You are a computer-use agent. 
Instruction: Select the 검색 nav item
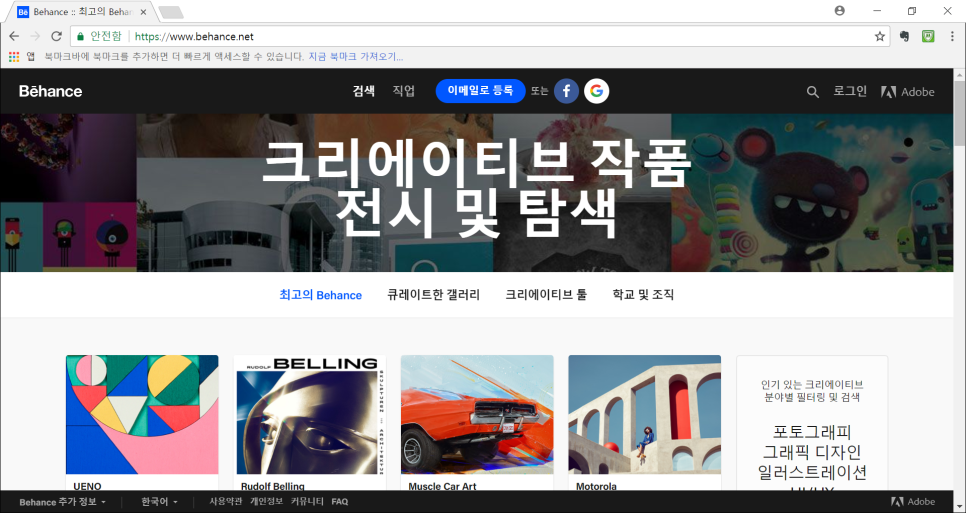[x=363, y=91]
